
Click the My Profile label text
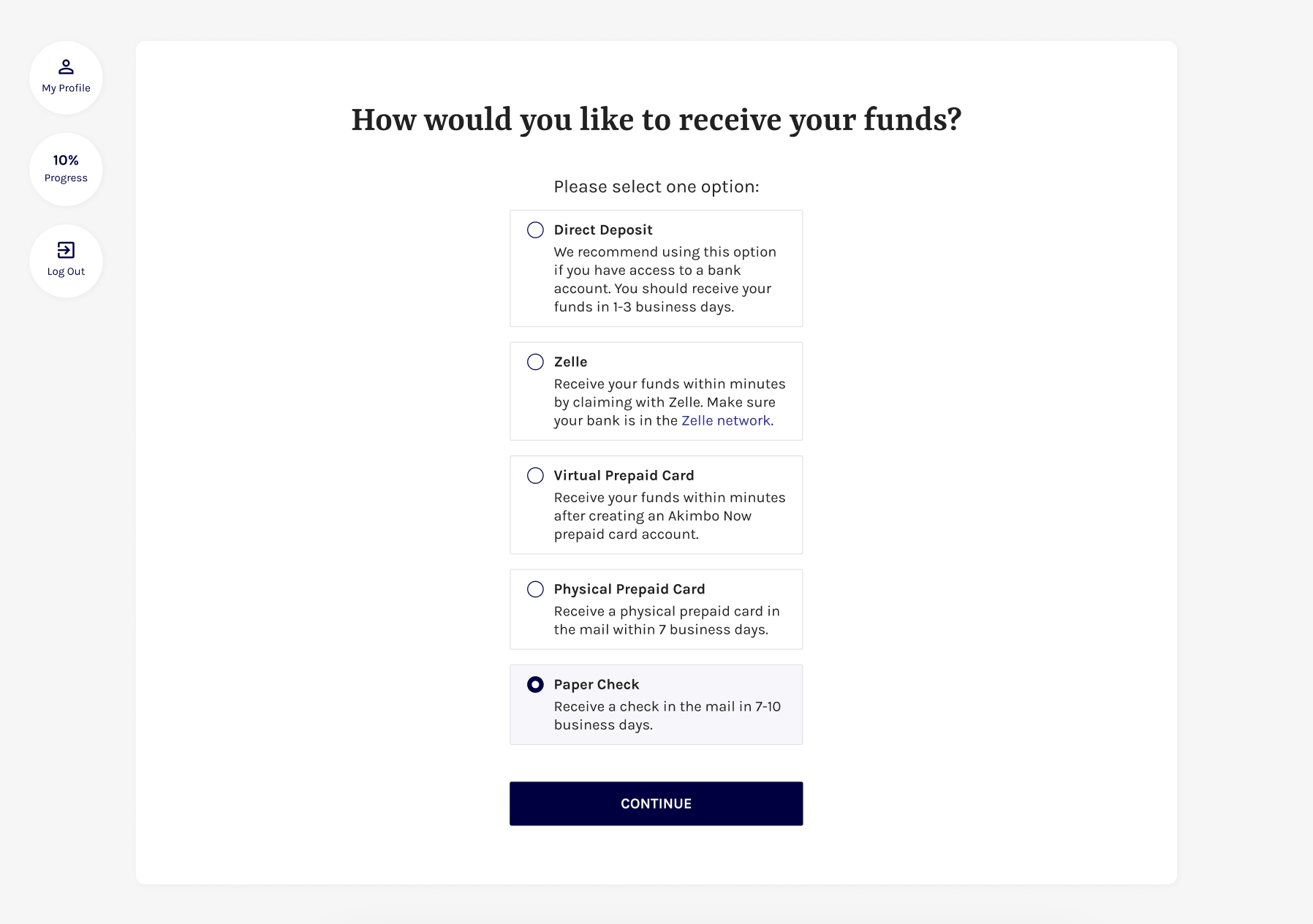coord(66,88)
